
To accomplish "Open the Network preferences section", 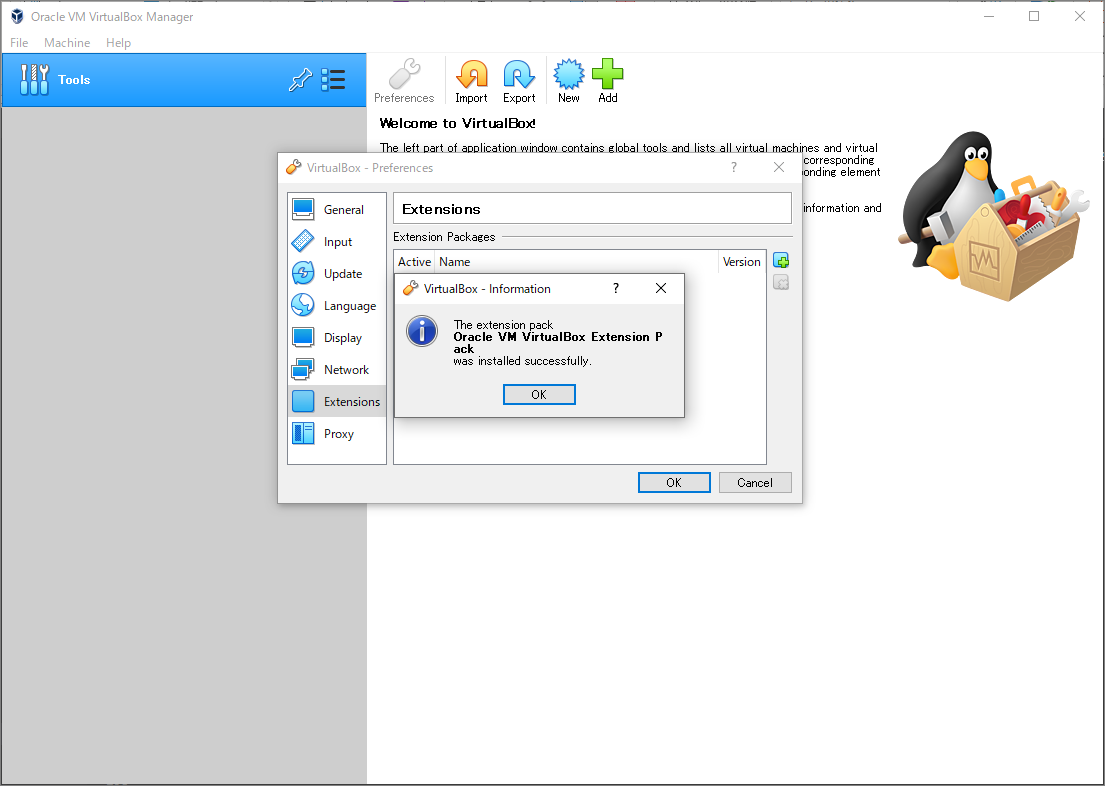I will click(337, 369).
